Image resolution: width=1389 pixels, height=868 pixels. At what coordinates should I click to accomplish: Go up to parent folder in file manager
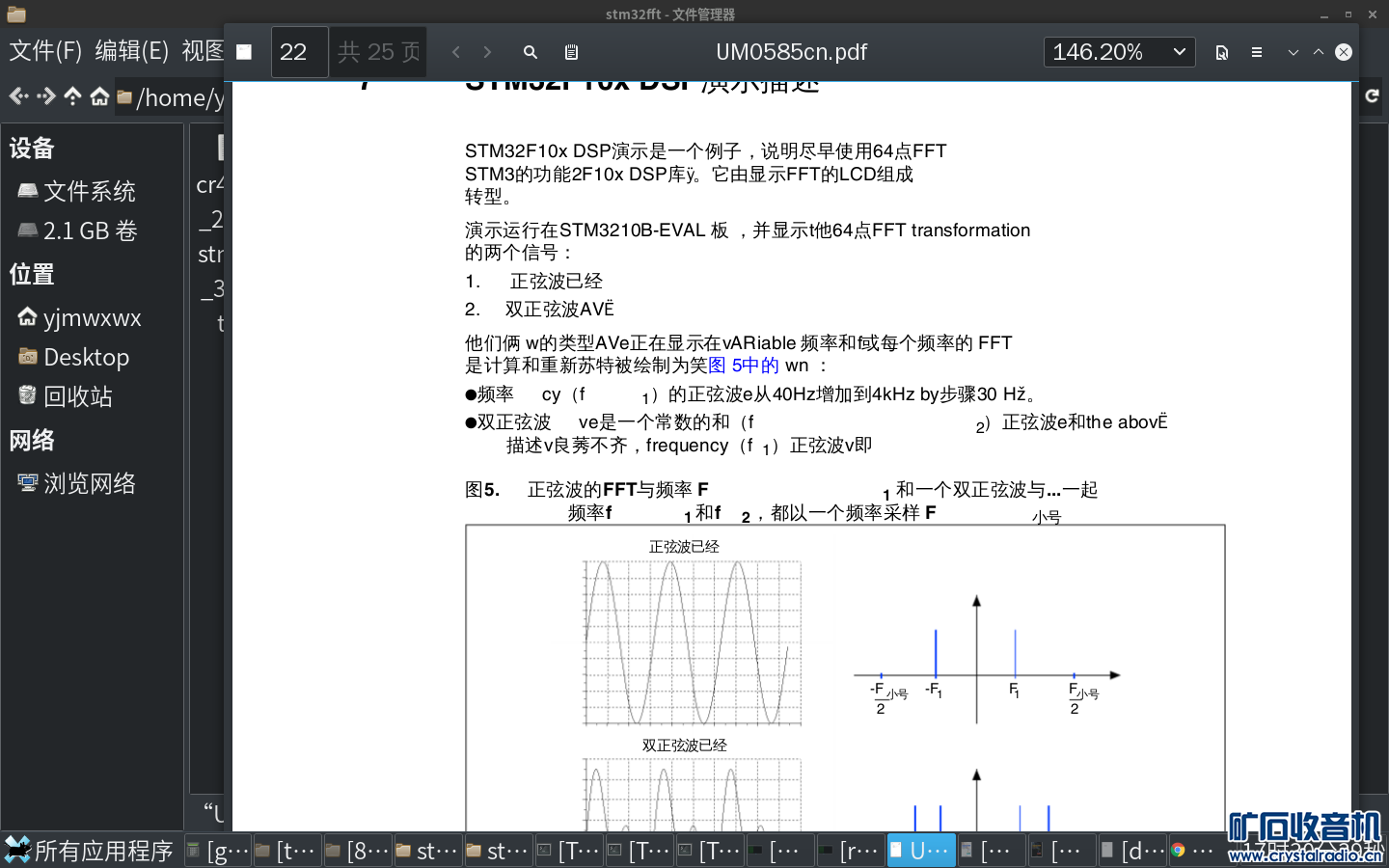(x=72, y=96)
